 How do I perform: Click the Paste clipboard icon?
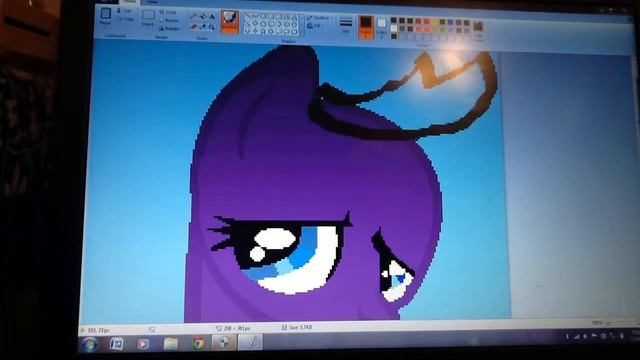105,13
